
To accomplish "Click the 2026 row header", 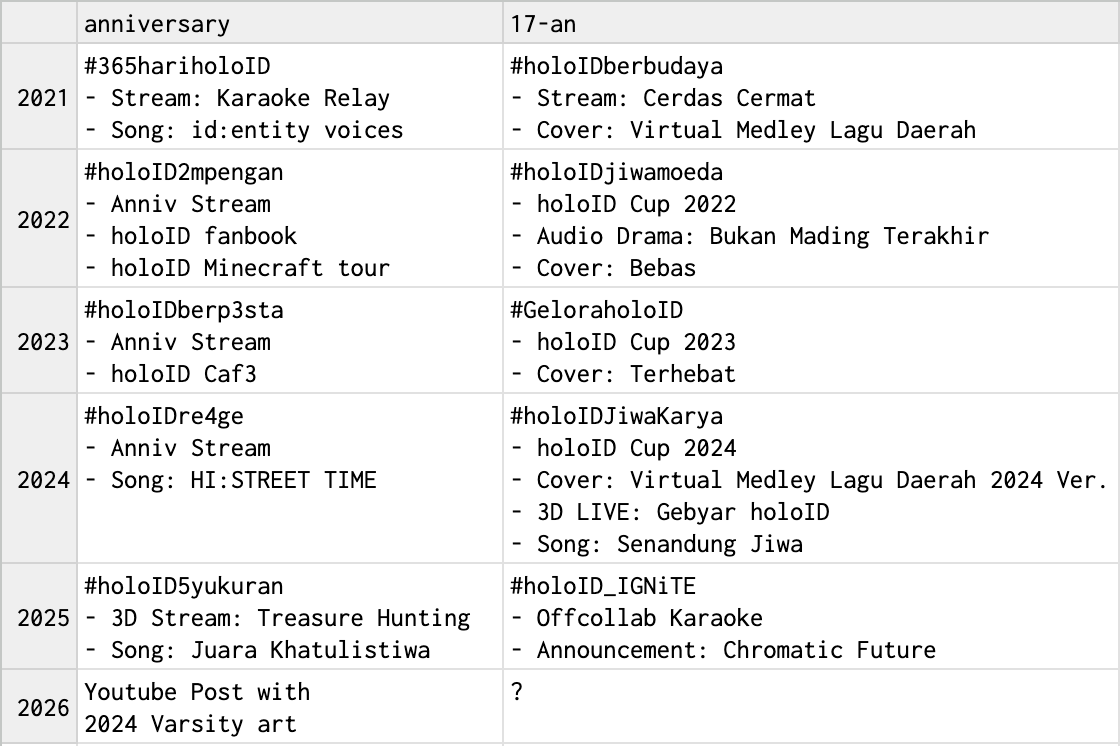I will [39, 707].
